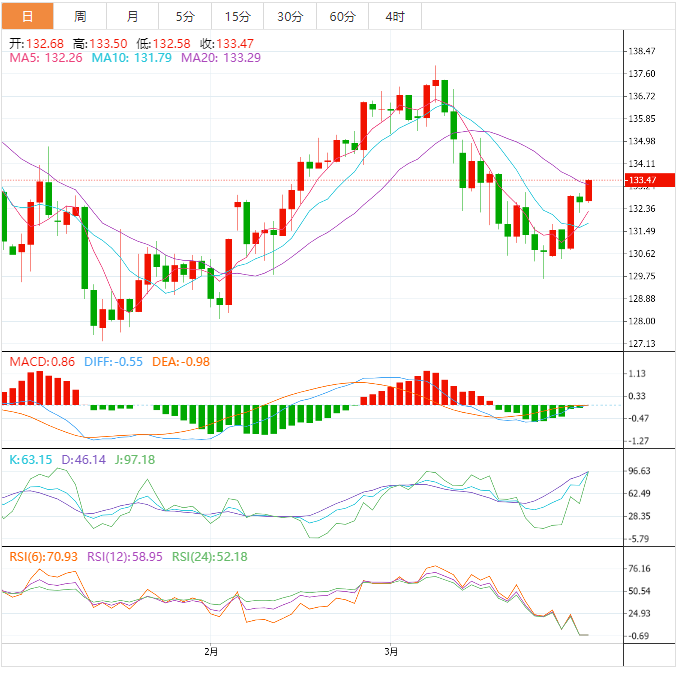679x675 pixels.
Task: Click the RSI(6) indicator label
Action: [x=45, y=557]
